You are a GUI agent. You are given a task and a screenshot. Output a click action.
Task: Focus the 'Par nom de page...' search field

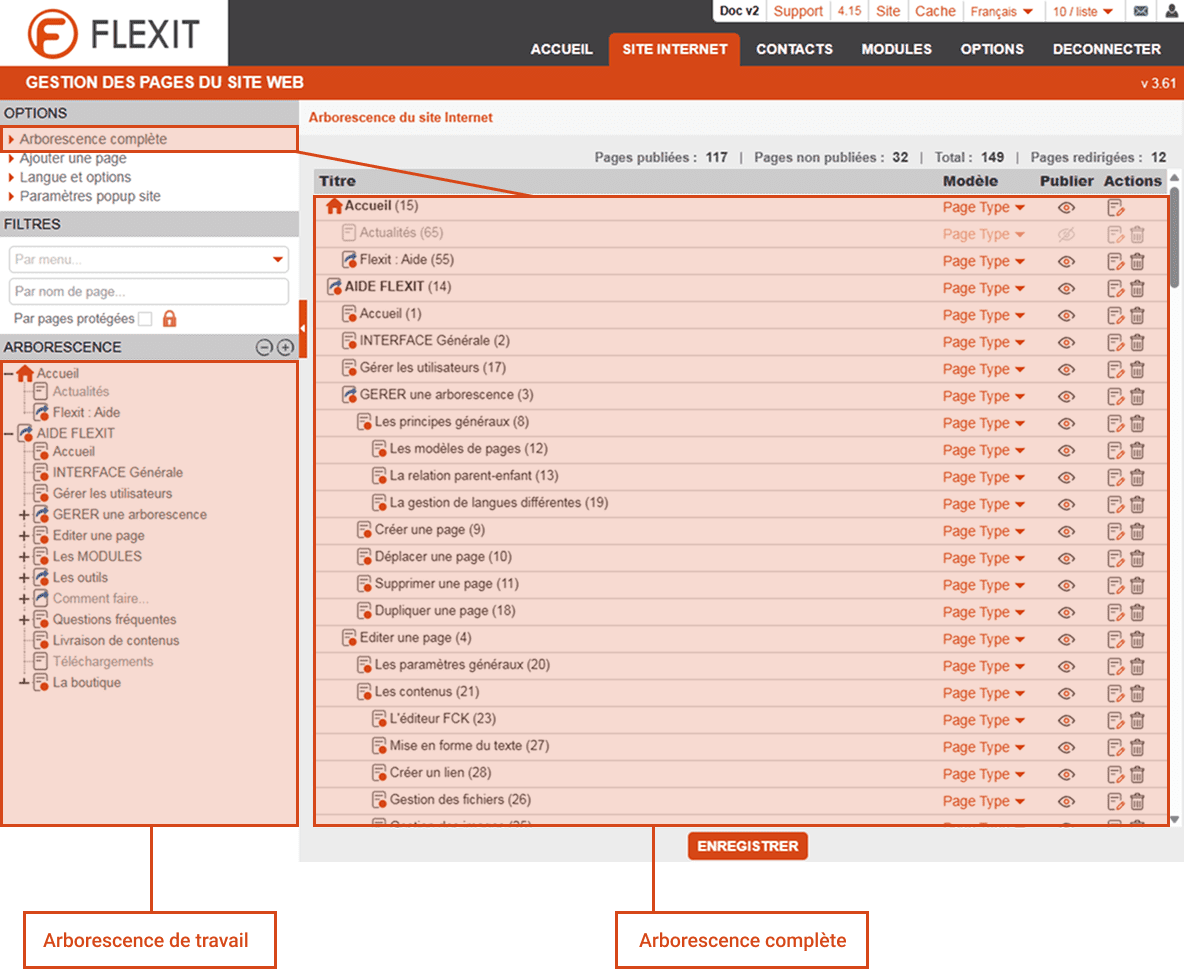[x=149, y=292]
